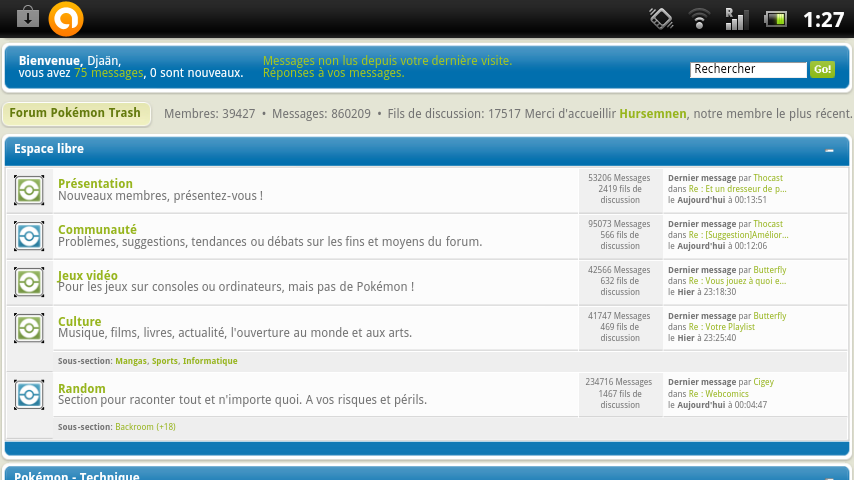Open Thocast's profile in Communauté row
This screenshot has height=480, width=854.
768,224
